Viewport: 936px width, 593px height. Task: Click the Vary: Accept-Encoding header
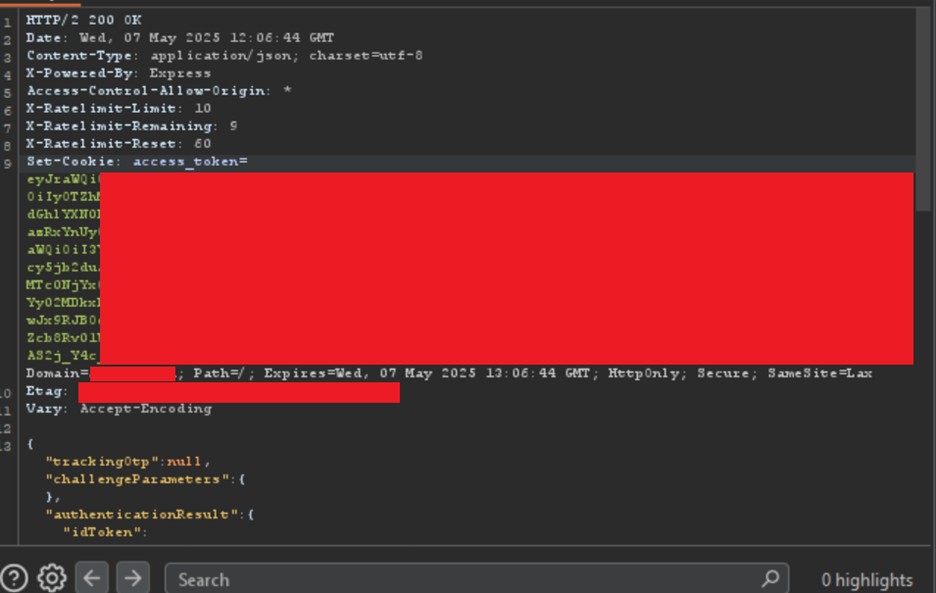point(118,408)
